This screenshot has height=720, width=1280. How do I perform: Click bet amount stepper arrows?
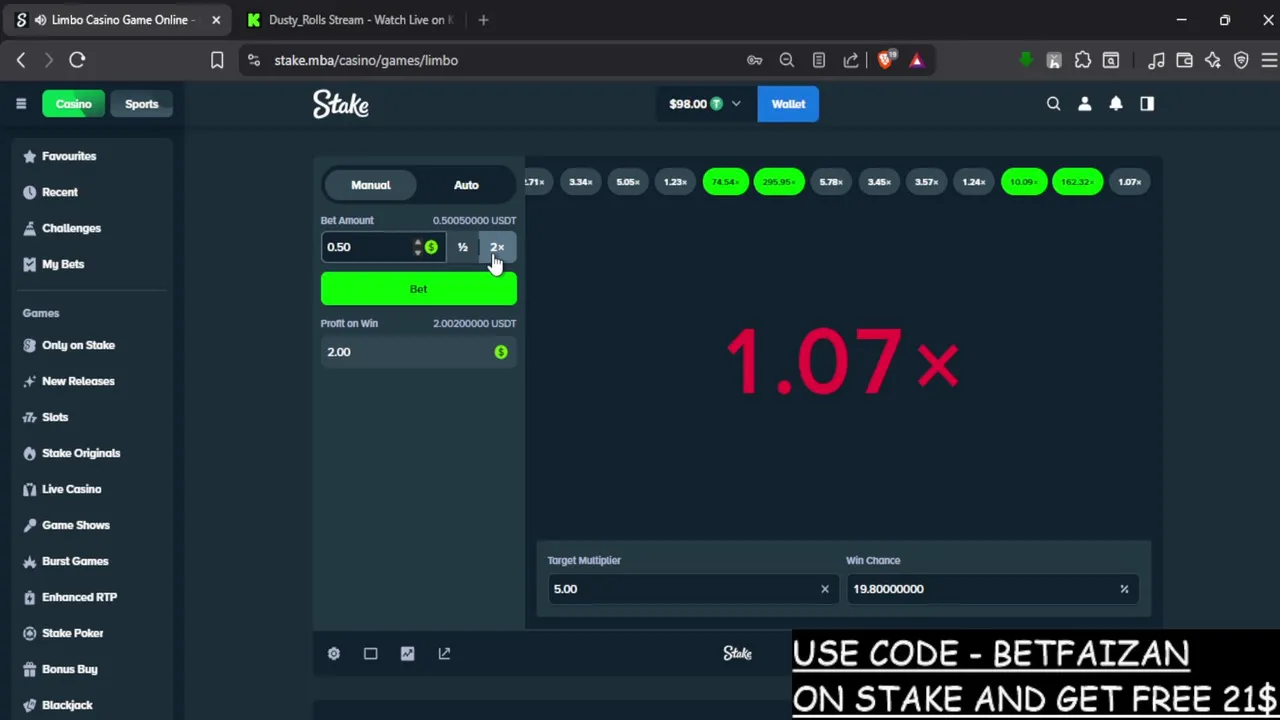click(418, 247)
